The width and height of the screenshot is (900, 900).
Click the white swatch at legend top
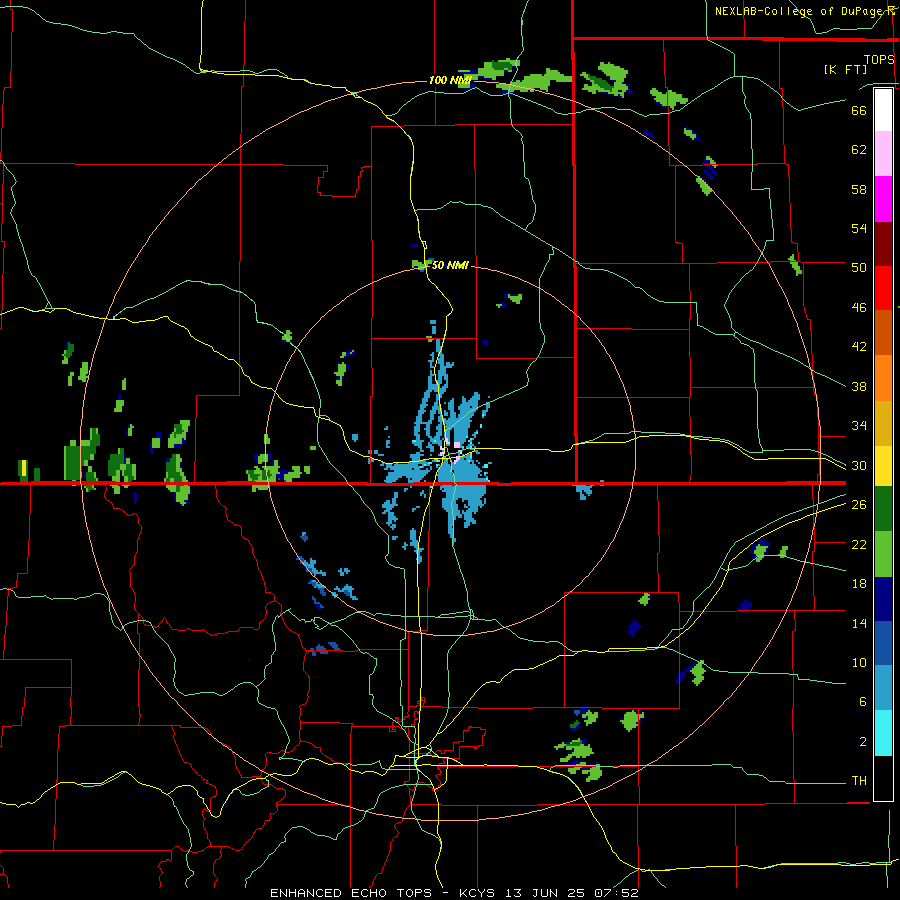coord(883,110)
